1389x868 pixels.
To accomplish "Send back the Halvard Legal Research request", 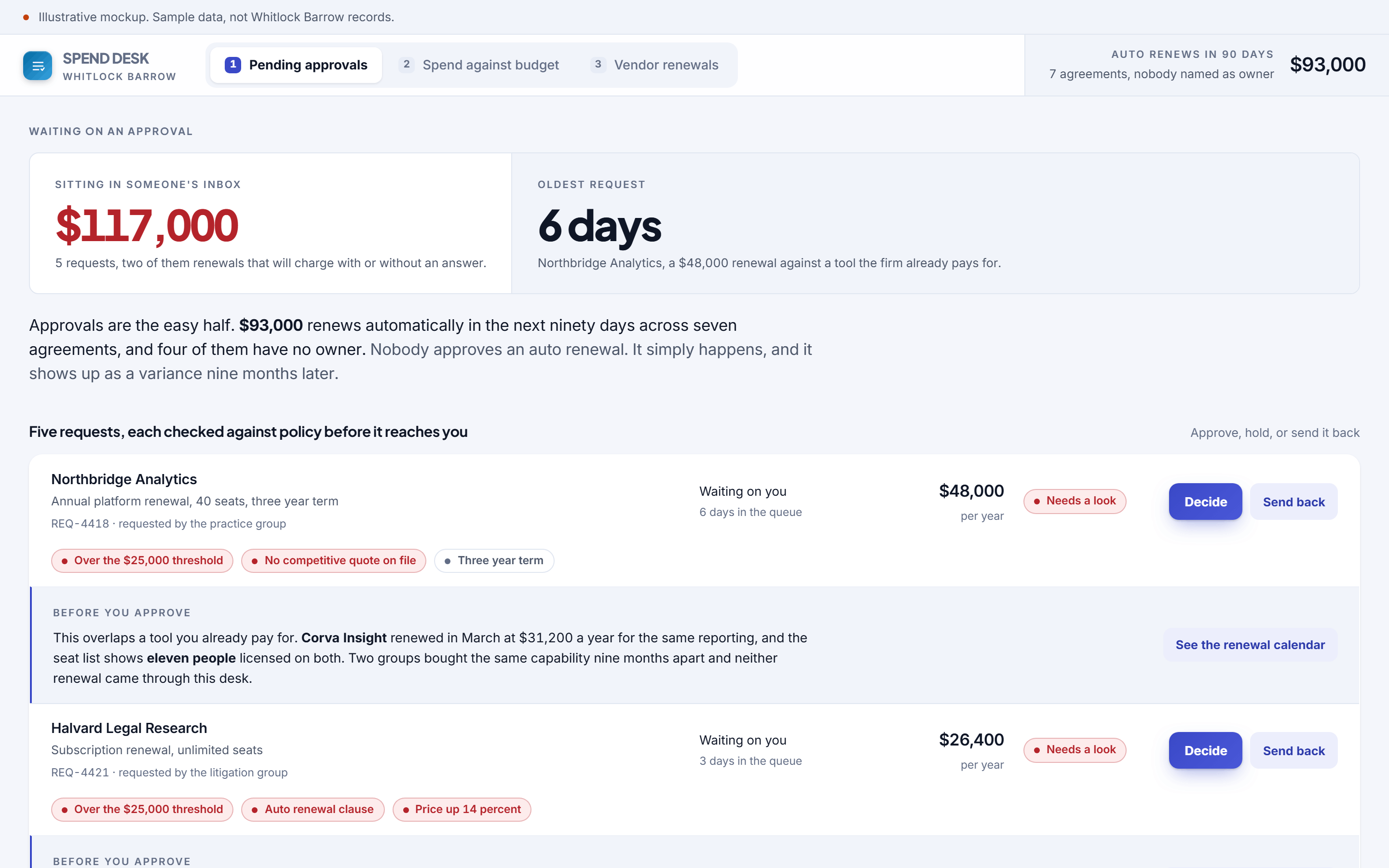I will point(1294,750).
